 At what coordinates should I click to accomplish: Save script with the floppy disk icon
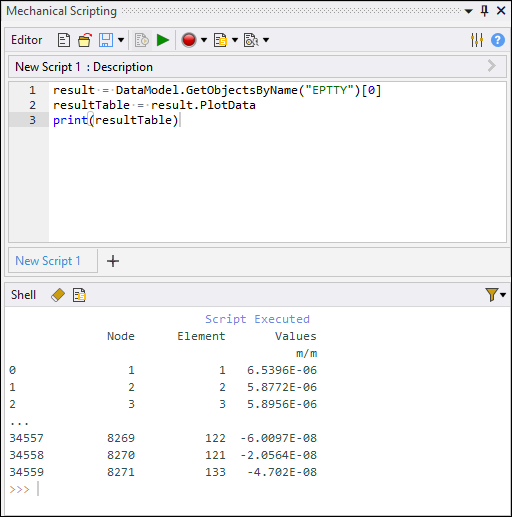(x=106, y=40)
